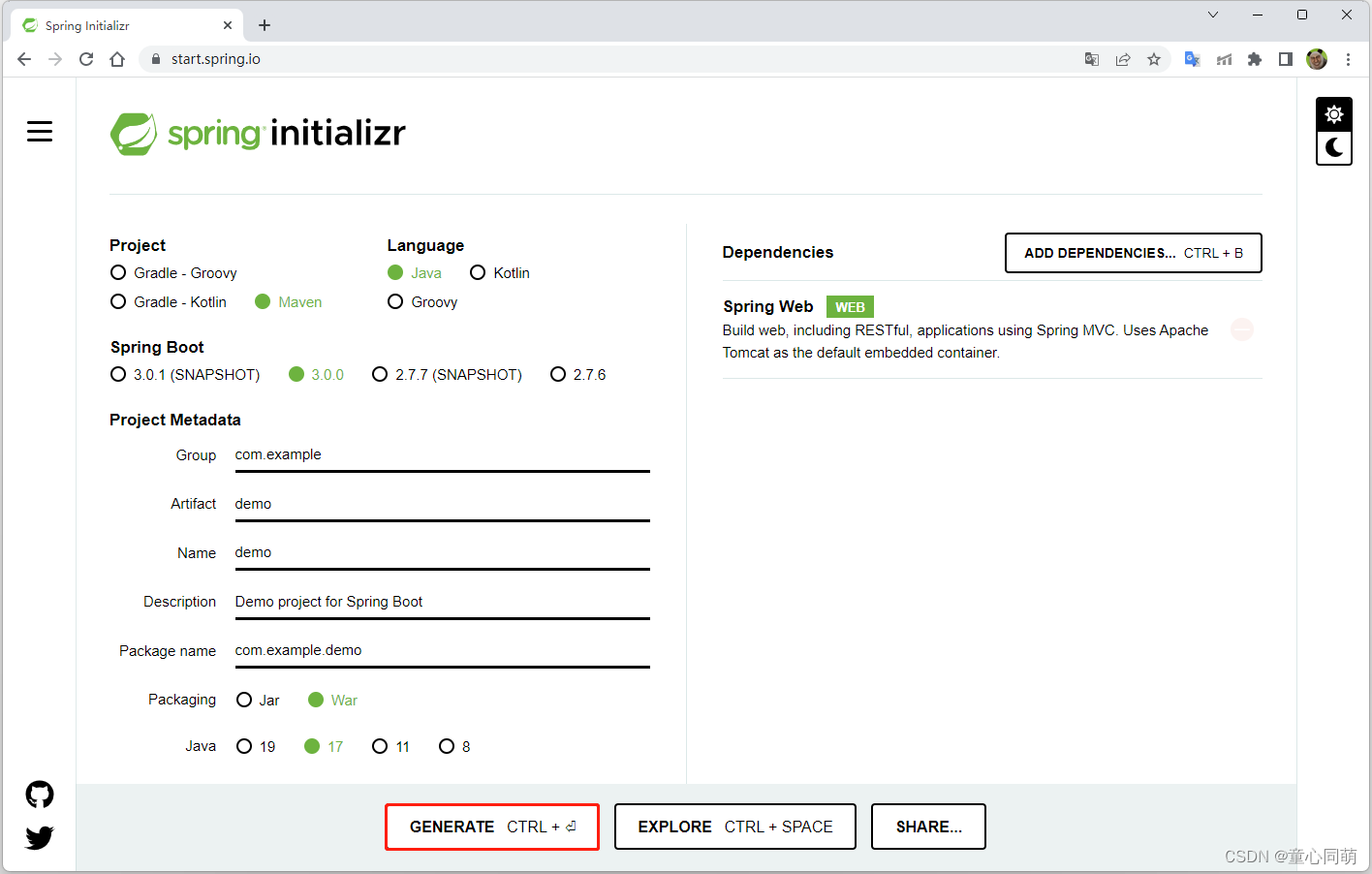Open the browser home page

point(117,59)
